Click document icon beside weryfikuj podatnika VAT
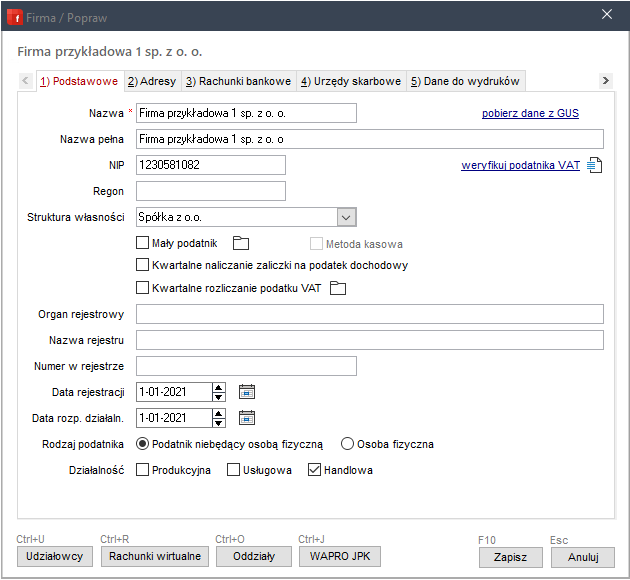This screenshot has height=580, width=630. 594,165
